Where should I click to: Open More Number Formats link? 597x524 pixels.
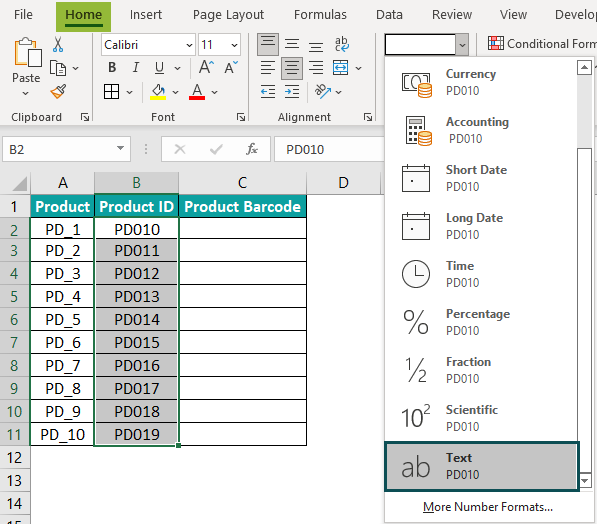(x=488, y=507)
